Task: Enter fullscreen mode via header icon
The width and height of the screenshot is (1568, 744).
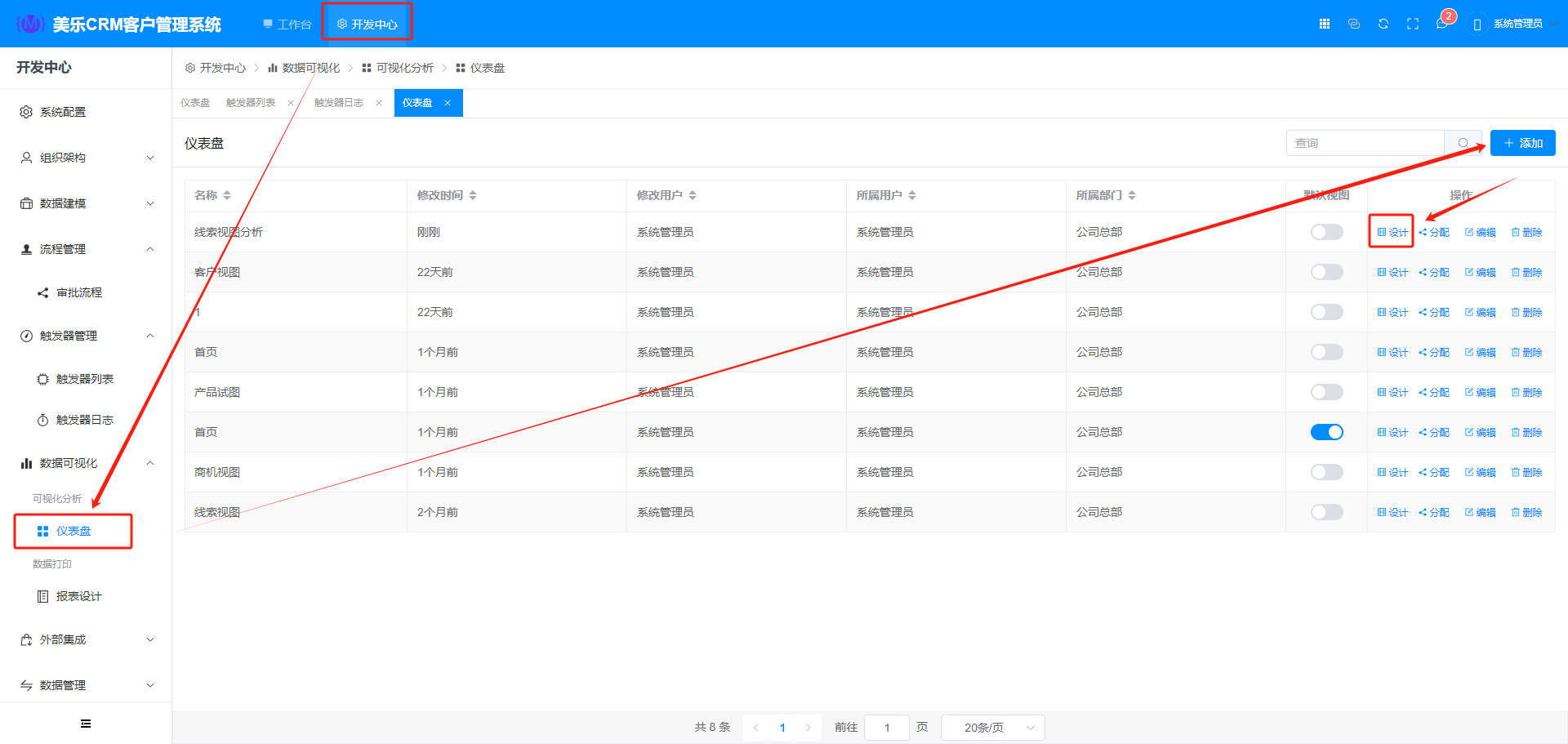Action: (1413, 24)
